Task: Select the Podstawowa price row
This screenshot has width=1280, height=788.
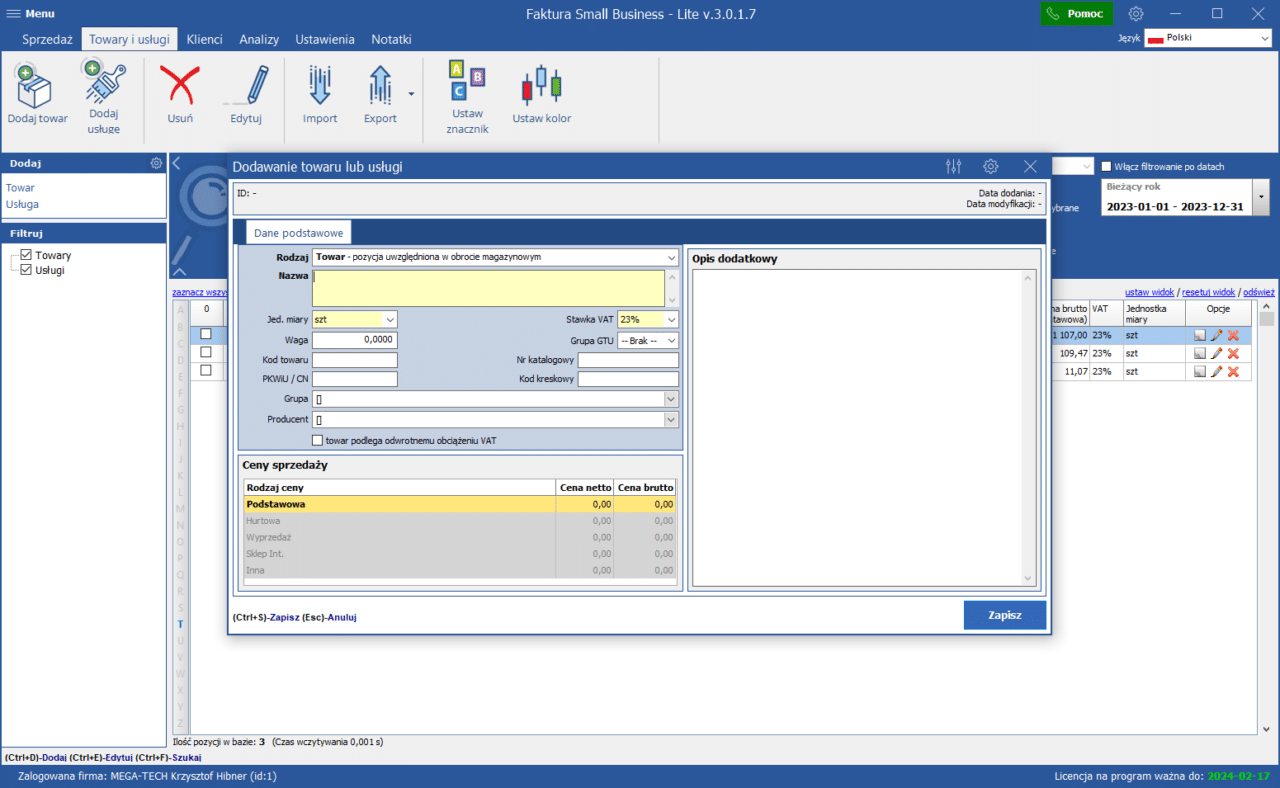Action: (460, 504)
